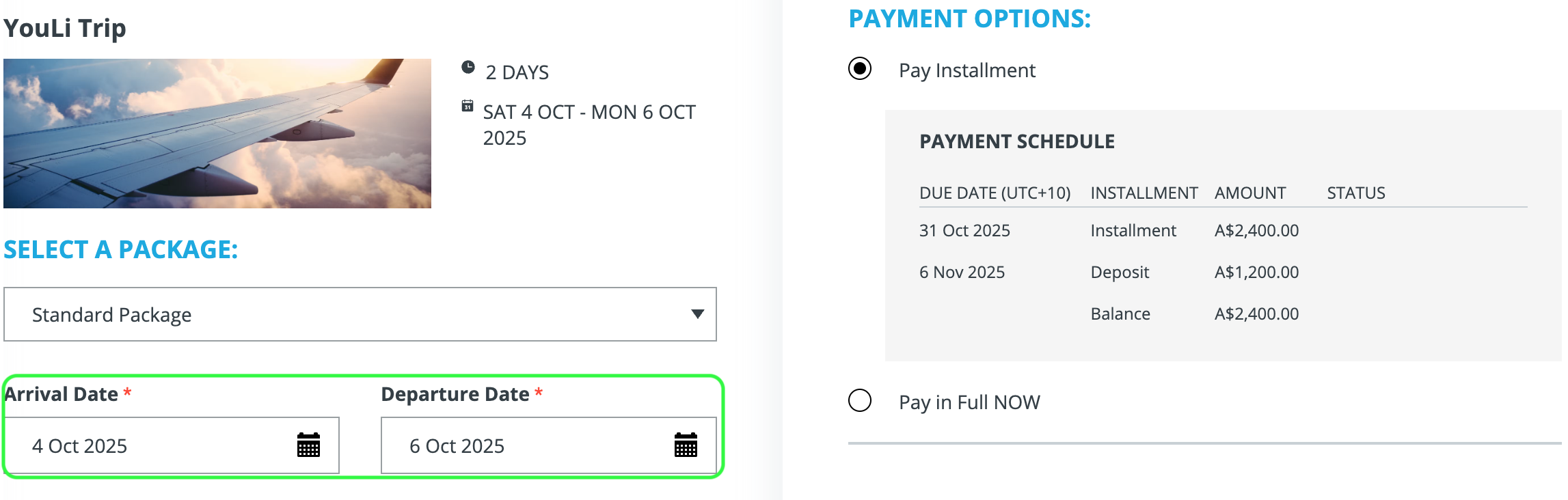
Task: Open the Departure Date calendar picker icon
Action: 686,445
